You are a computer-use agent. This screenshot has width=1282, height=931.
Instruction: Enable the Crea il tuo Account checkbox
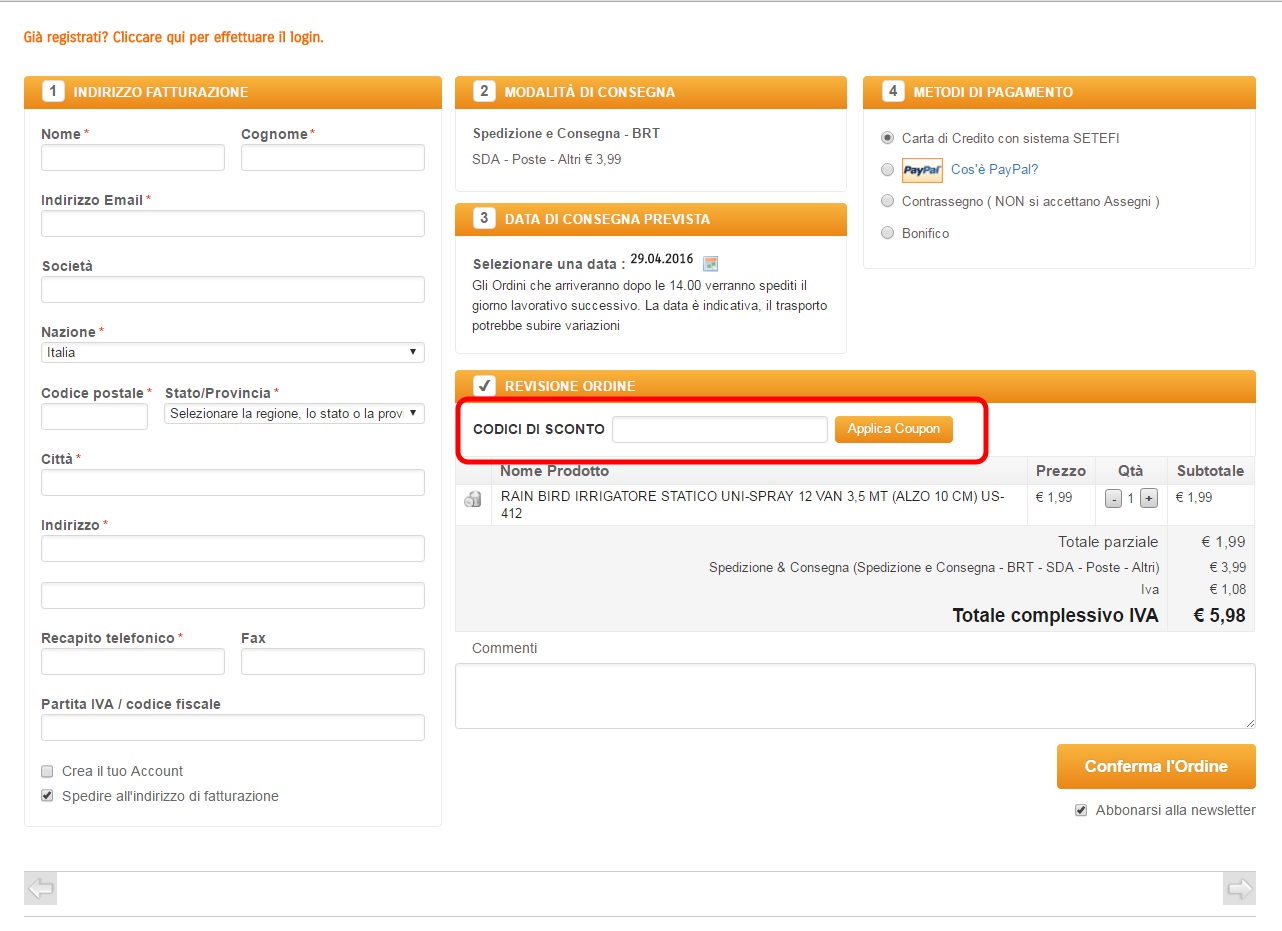click(47, 771)
